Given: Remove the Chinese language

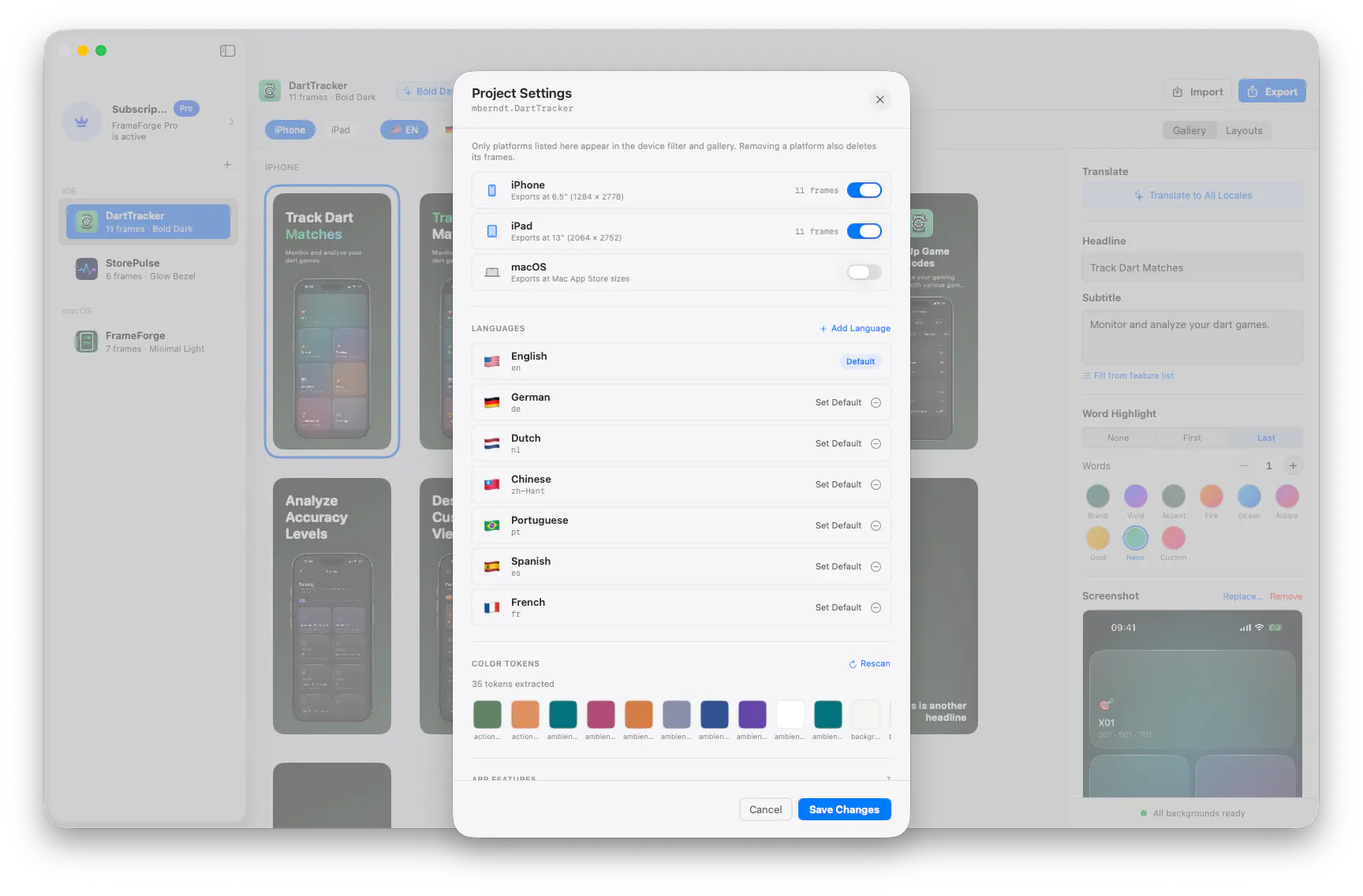Looking at the screenshot, I should point(876,484).
